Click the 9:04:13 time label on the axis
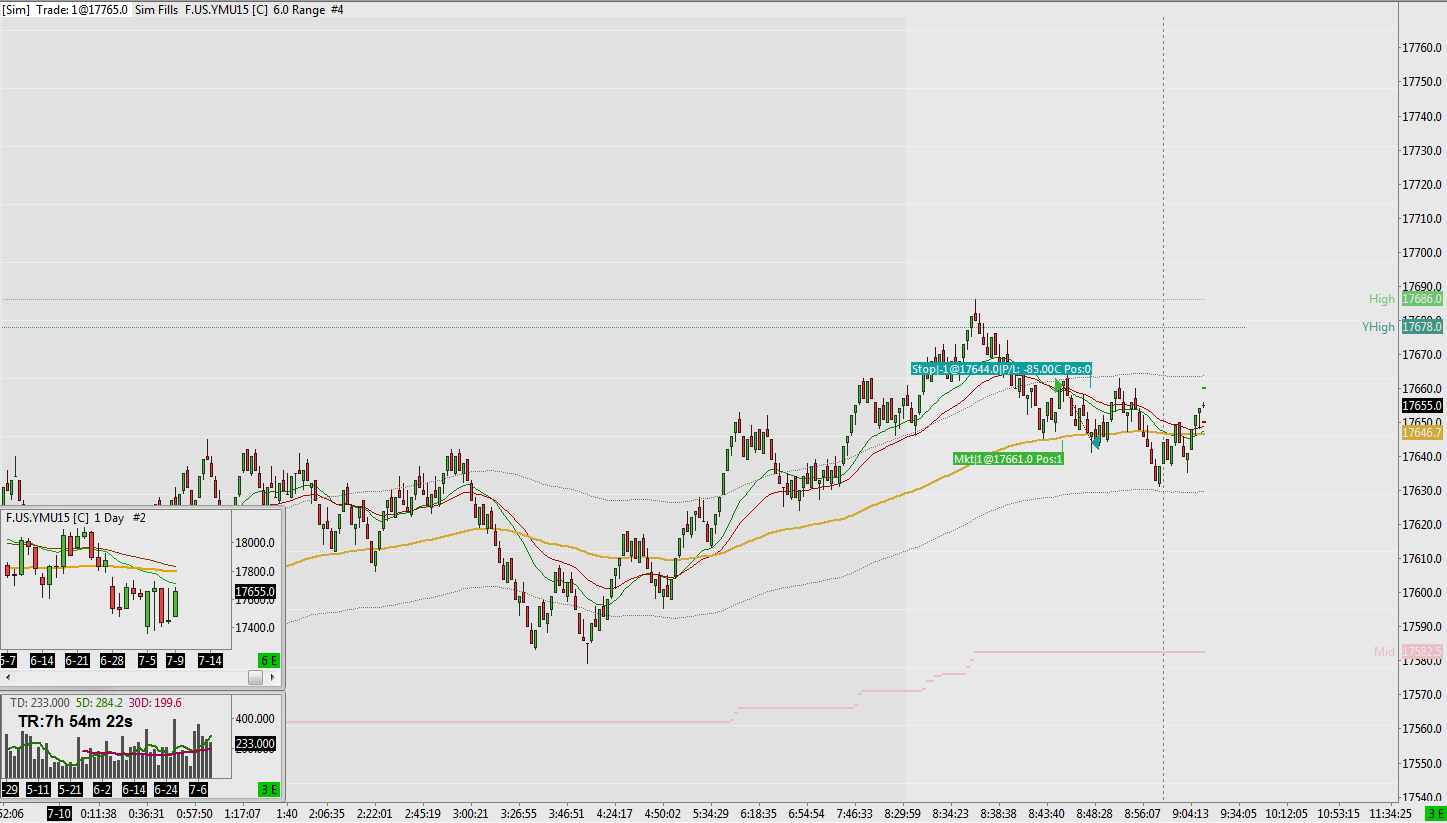 point(1191,814)
